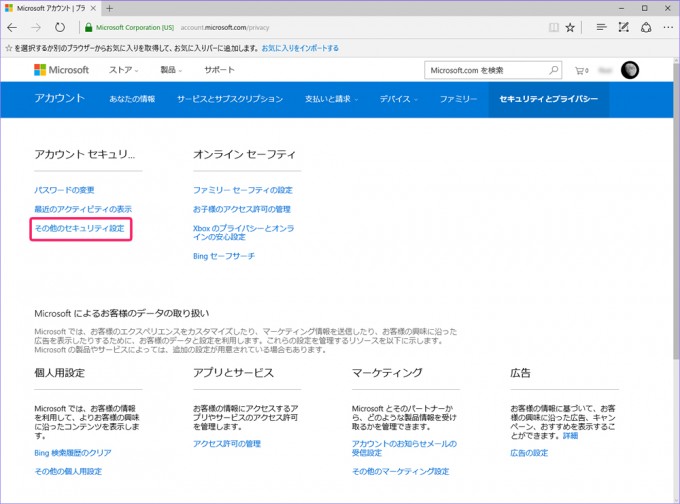Viewport: 680px width, 504px height.
Task: Click the green padlock security icon
Action: point(88,28)
